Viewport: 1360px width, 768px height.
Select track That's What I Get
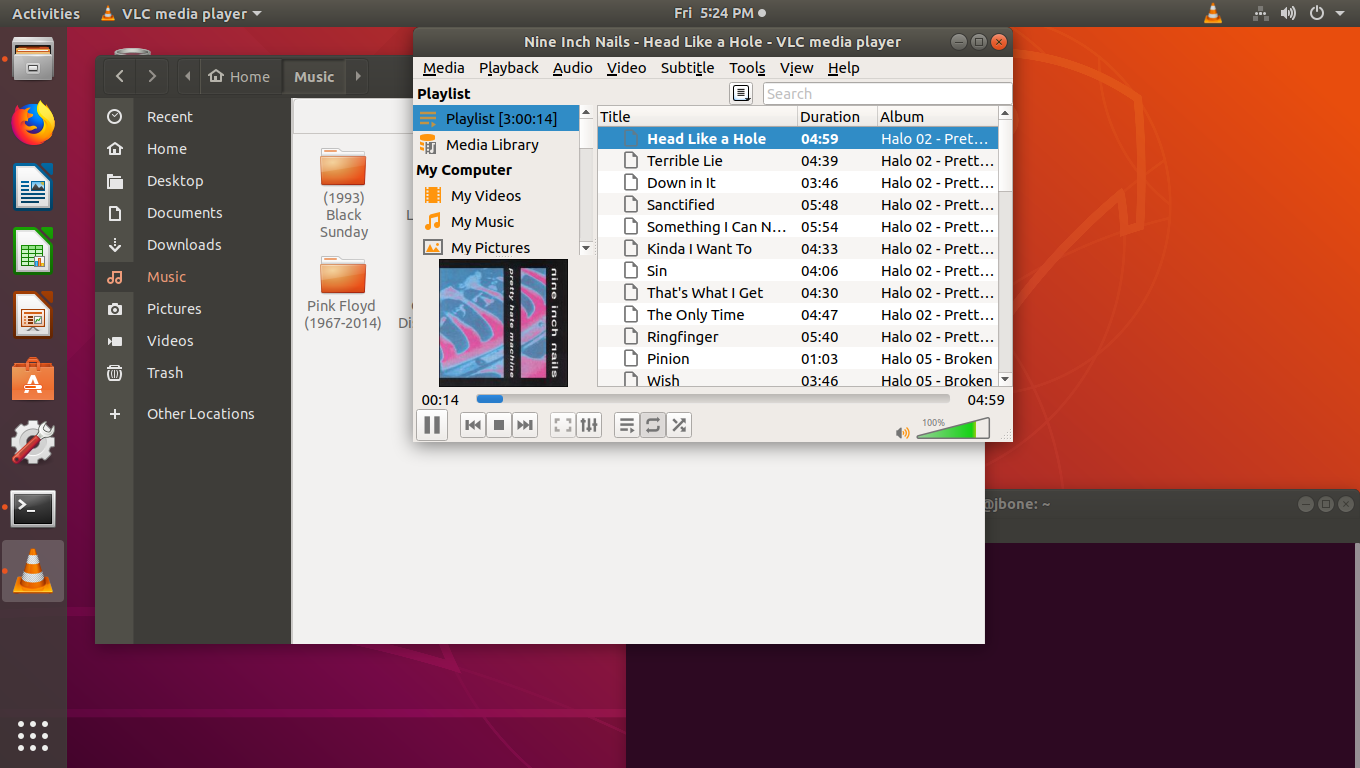pos(798,293)
